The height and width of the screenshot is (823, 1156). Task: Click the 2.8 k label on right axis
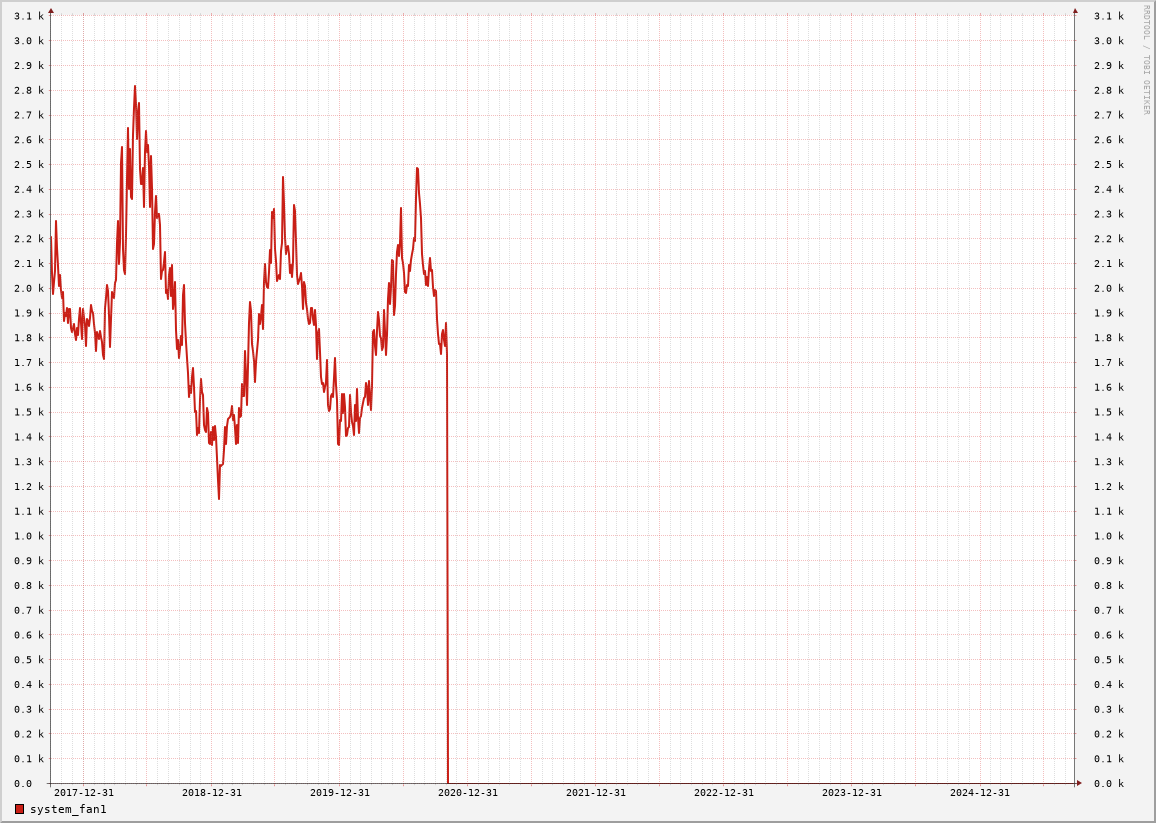point(1109,90)
